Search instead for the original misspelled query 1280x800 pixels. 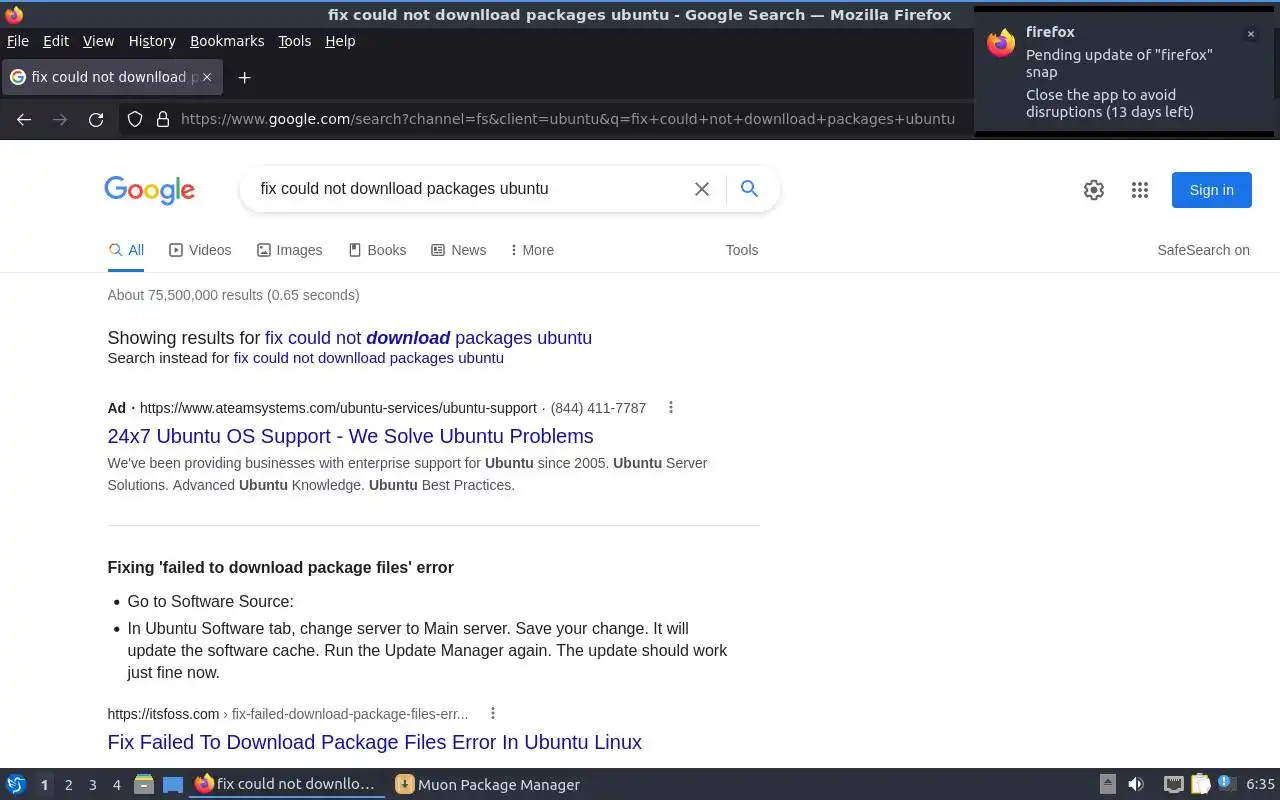pos(368,358)
